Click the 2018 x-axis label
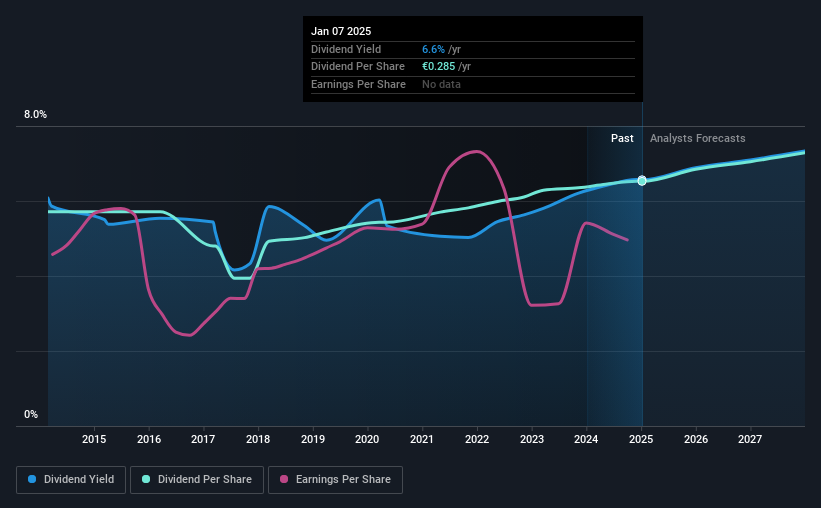The image size is (821, 508). (x=258, y=439)
